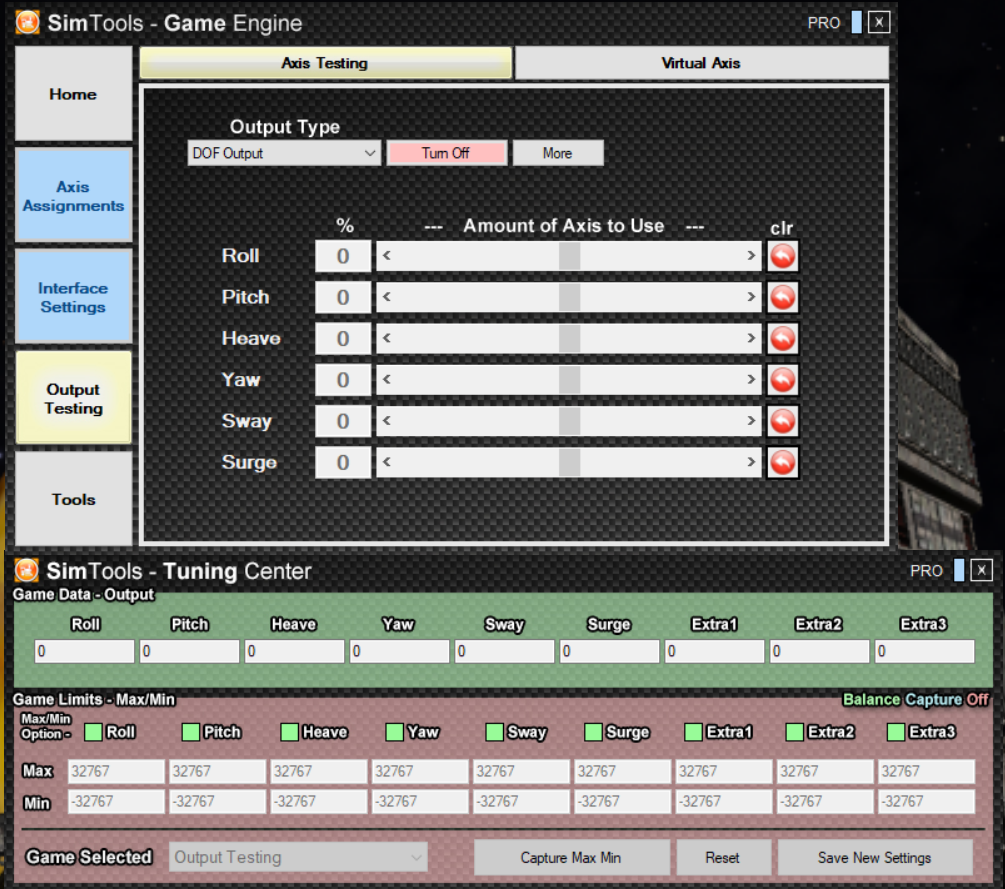Reset Heave axis using red clr icon
This screenshot has width=1005, height=889.
tap(783, 339)
